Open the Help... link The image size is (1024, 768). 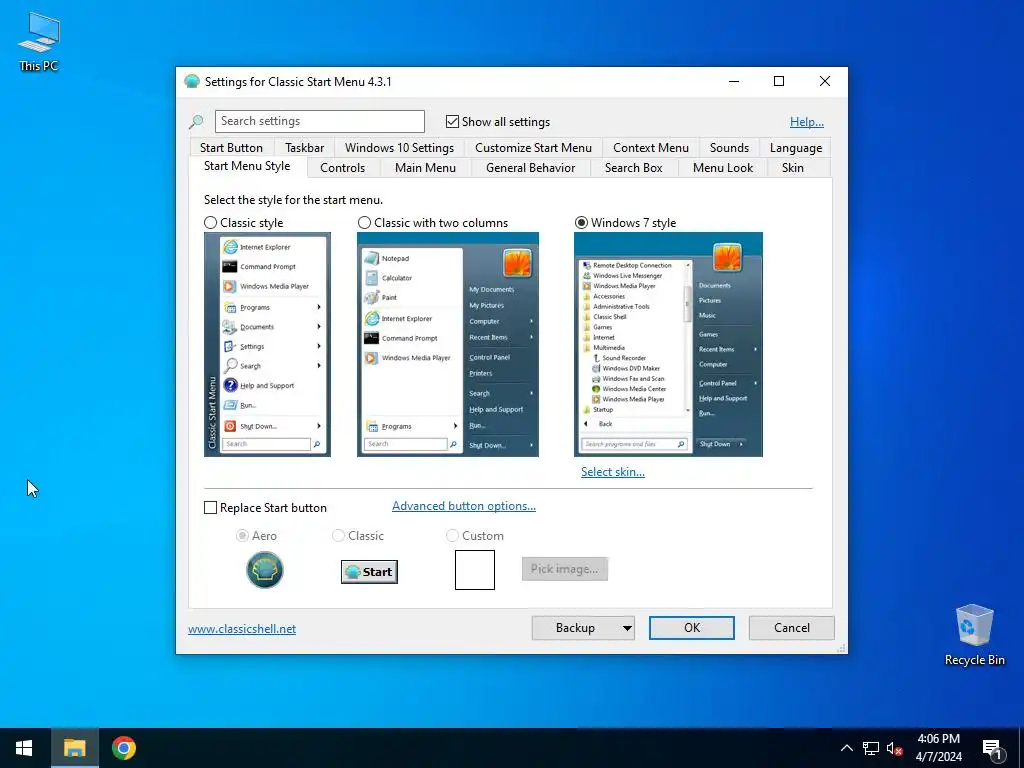[807, 122]
